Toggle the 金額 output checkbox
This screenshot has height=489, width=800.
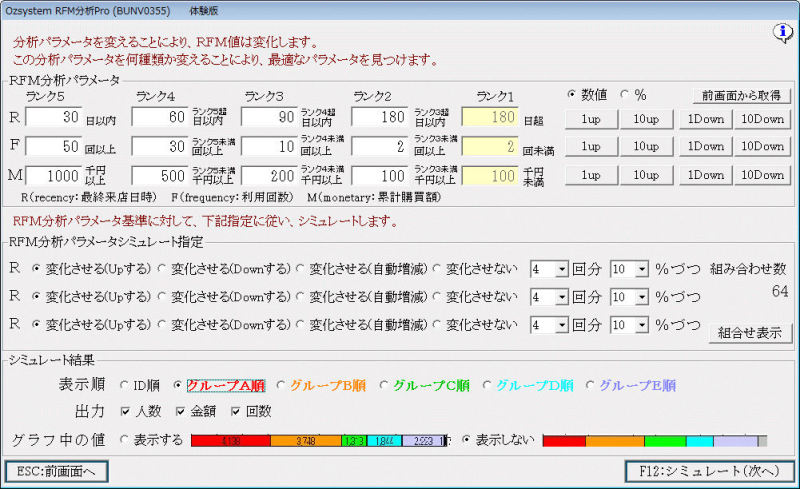click(x=181, y=411)
